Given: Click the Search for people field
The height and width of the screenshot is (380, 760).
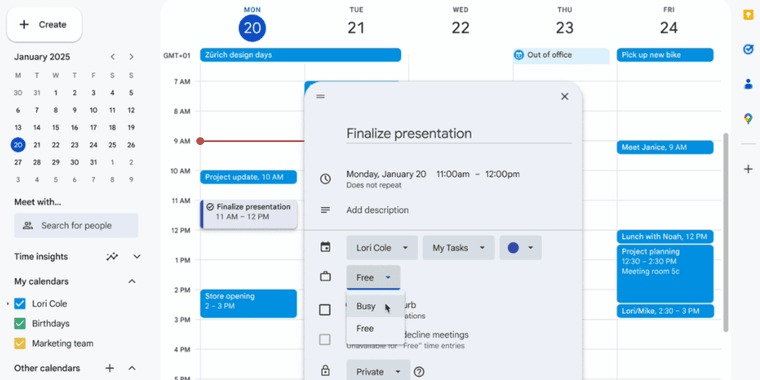Looking at the screenshot, I should [x=76, y=225].
